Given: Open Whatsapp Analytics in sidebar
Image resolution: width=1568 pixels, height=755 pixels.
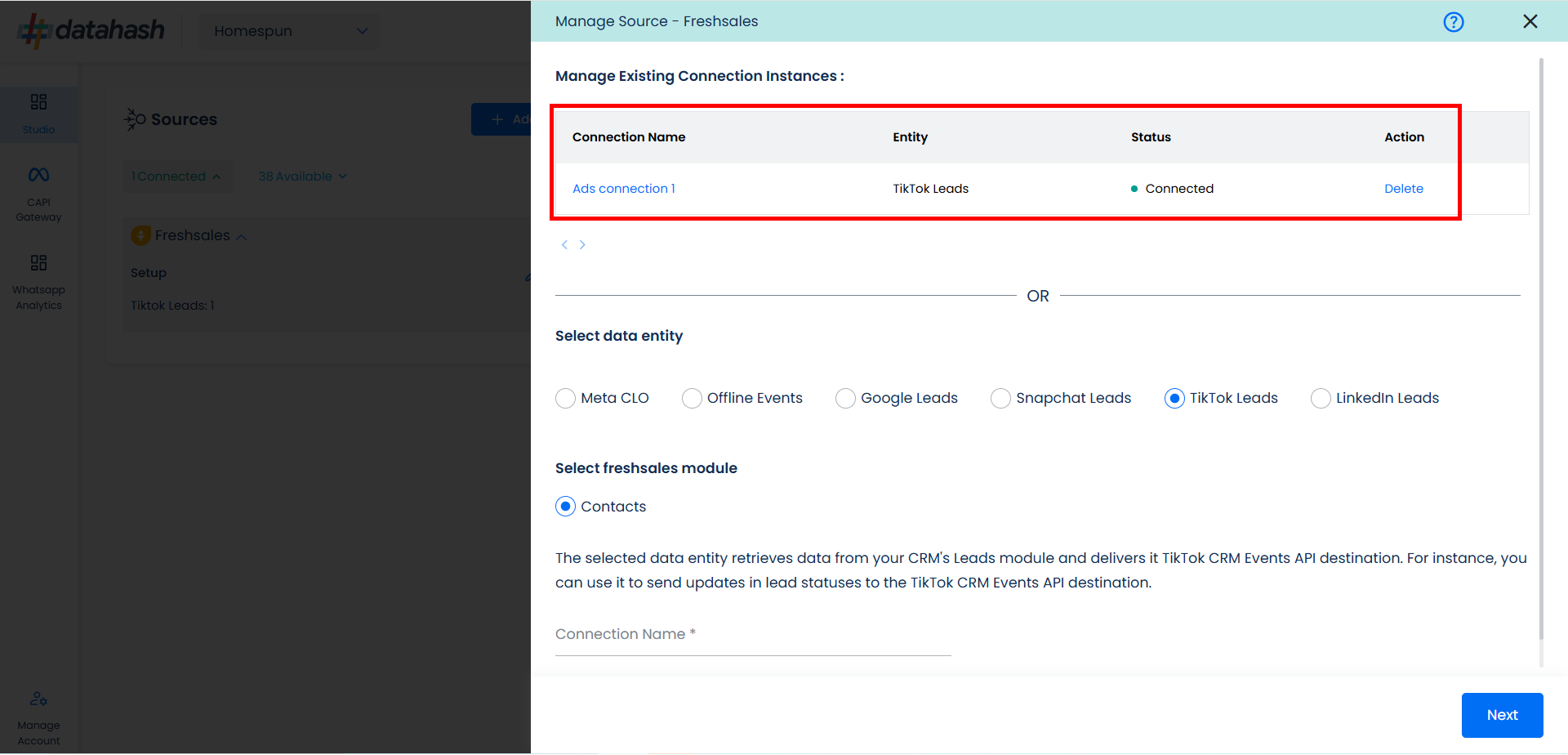Looking at the screenshot, I should (38, 282).
